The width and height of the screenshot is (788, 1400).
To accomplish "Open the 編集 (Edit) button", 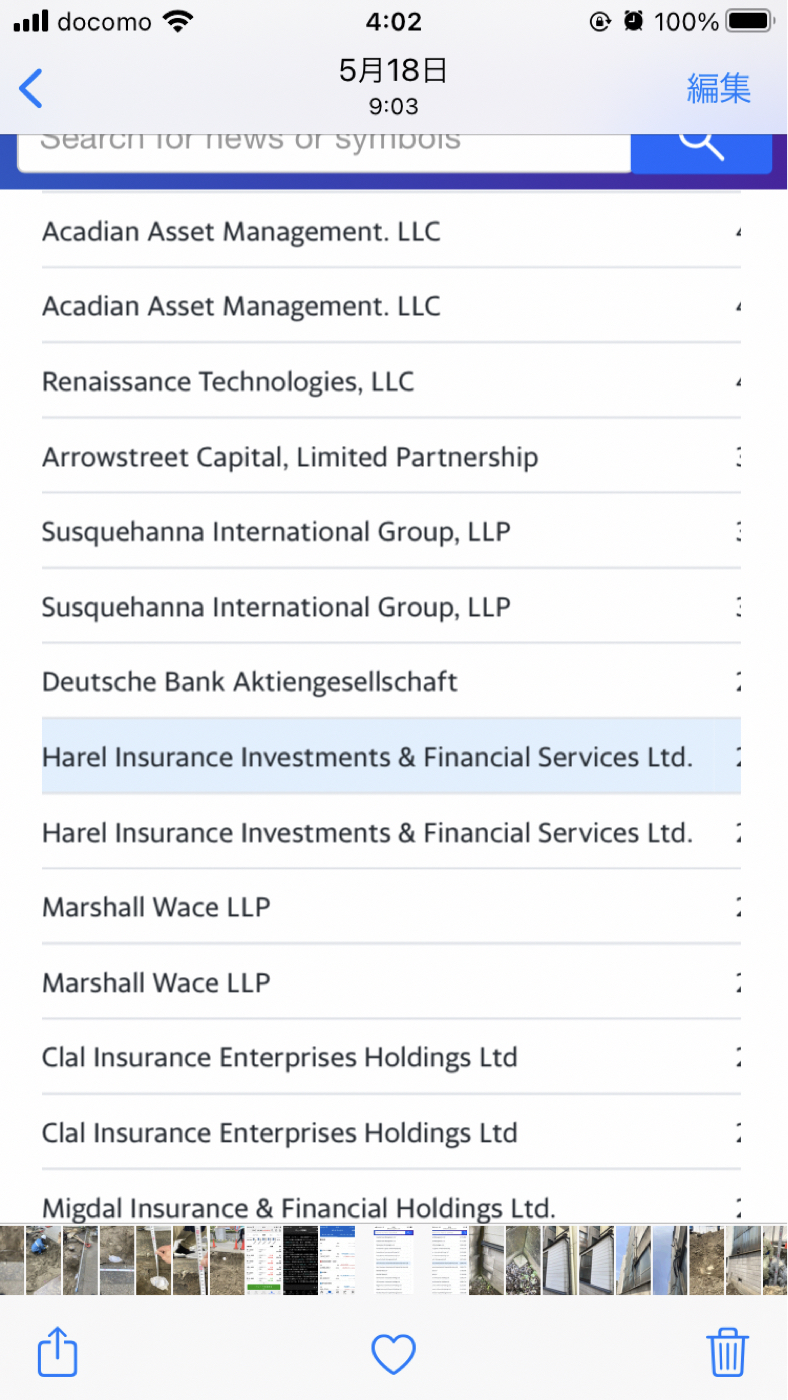I will [718, 89].
